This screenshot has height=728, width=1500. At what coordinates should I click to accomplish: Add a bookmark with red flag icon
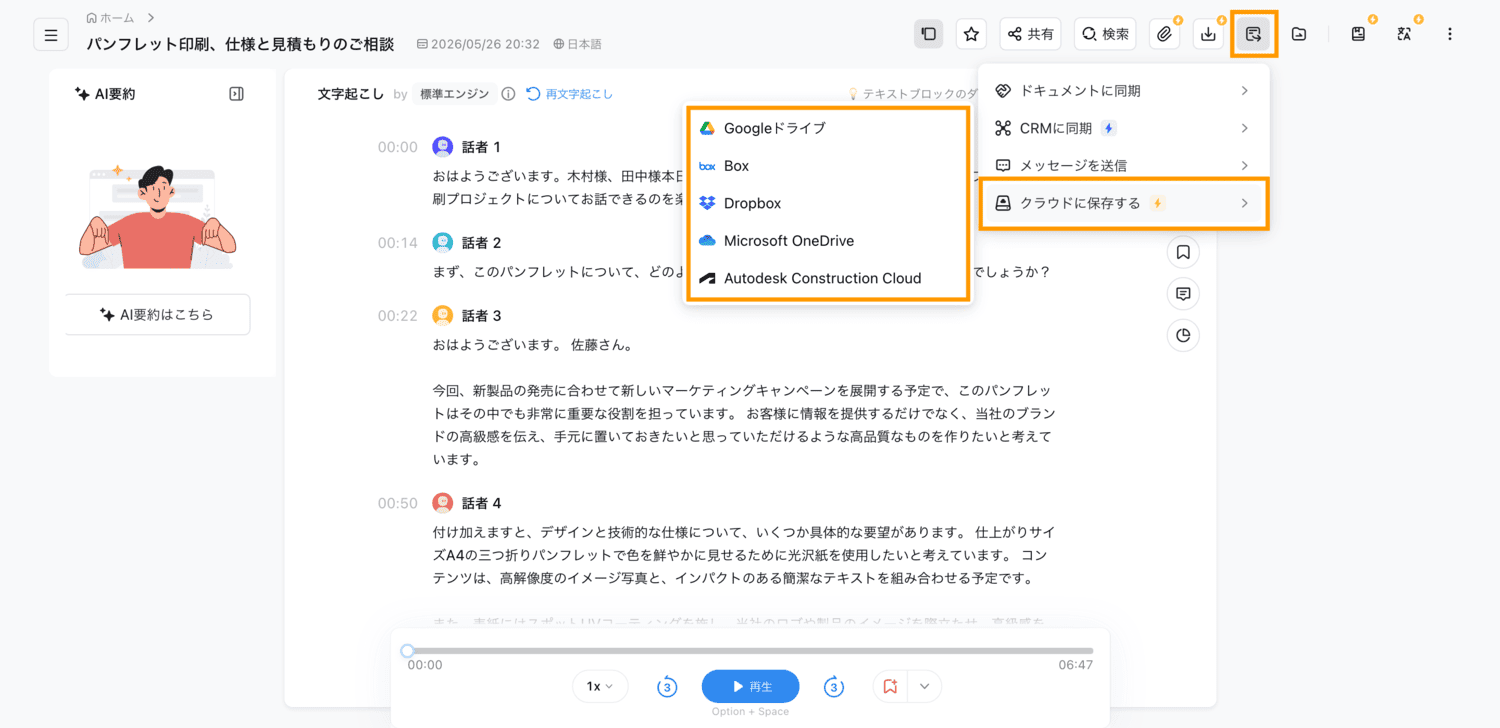point(890,686)
